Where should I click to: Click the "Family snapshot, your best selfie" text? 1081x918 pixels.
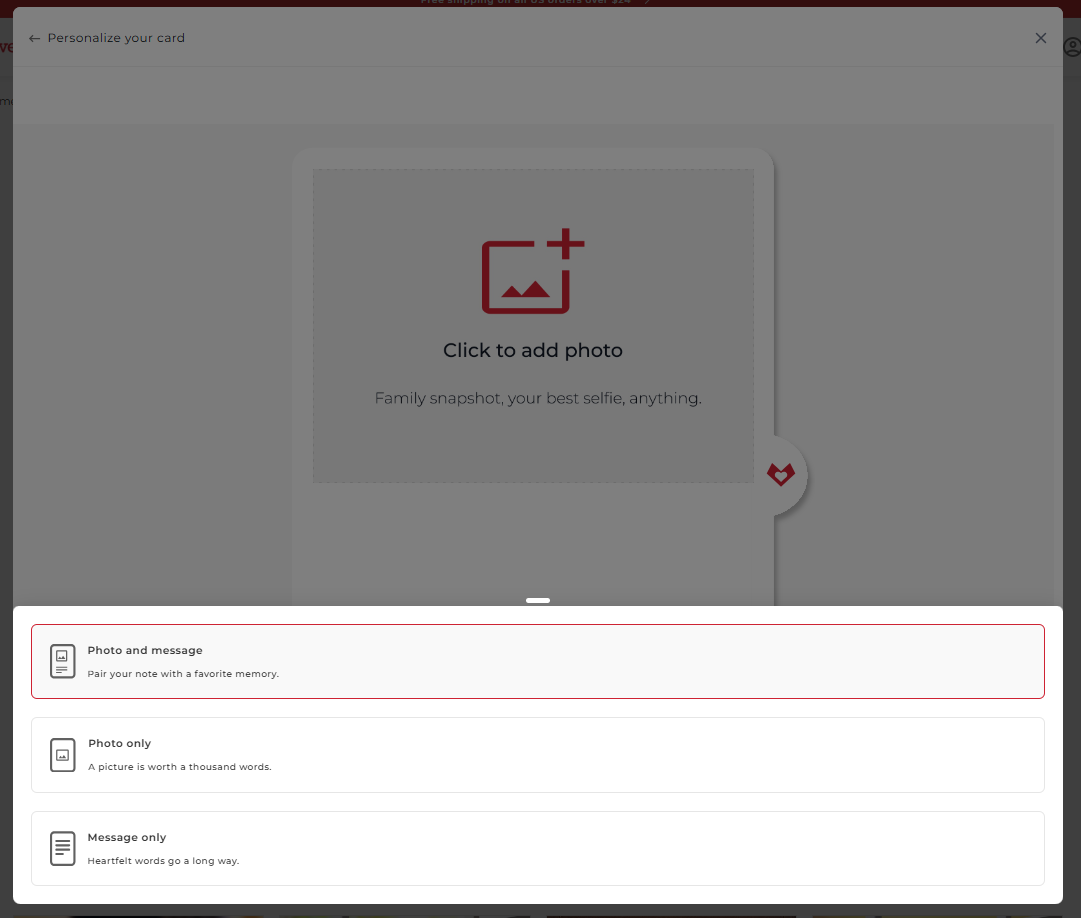[538, 398]
